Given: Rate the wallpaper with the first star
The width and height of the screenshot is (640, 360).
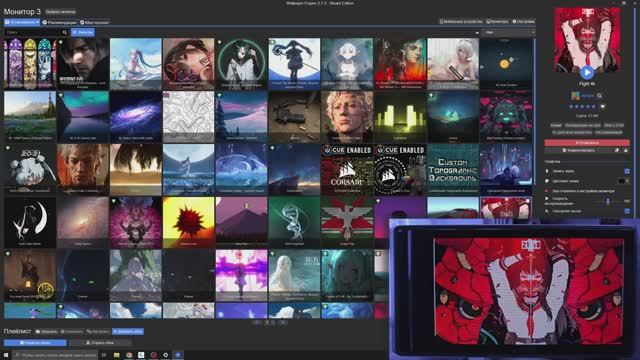Looking at the screenshot, I should pos(571,107).
